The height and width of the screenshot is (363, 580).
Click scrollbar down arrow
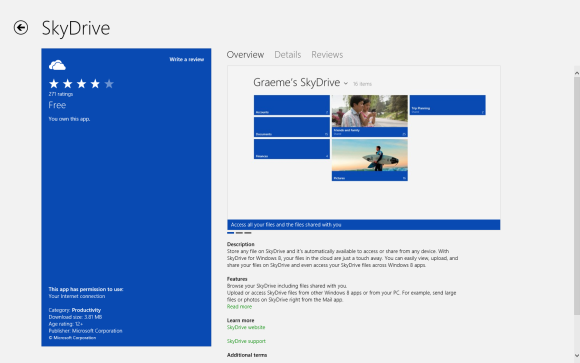click(x=577, y=356)
